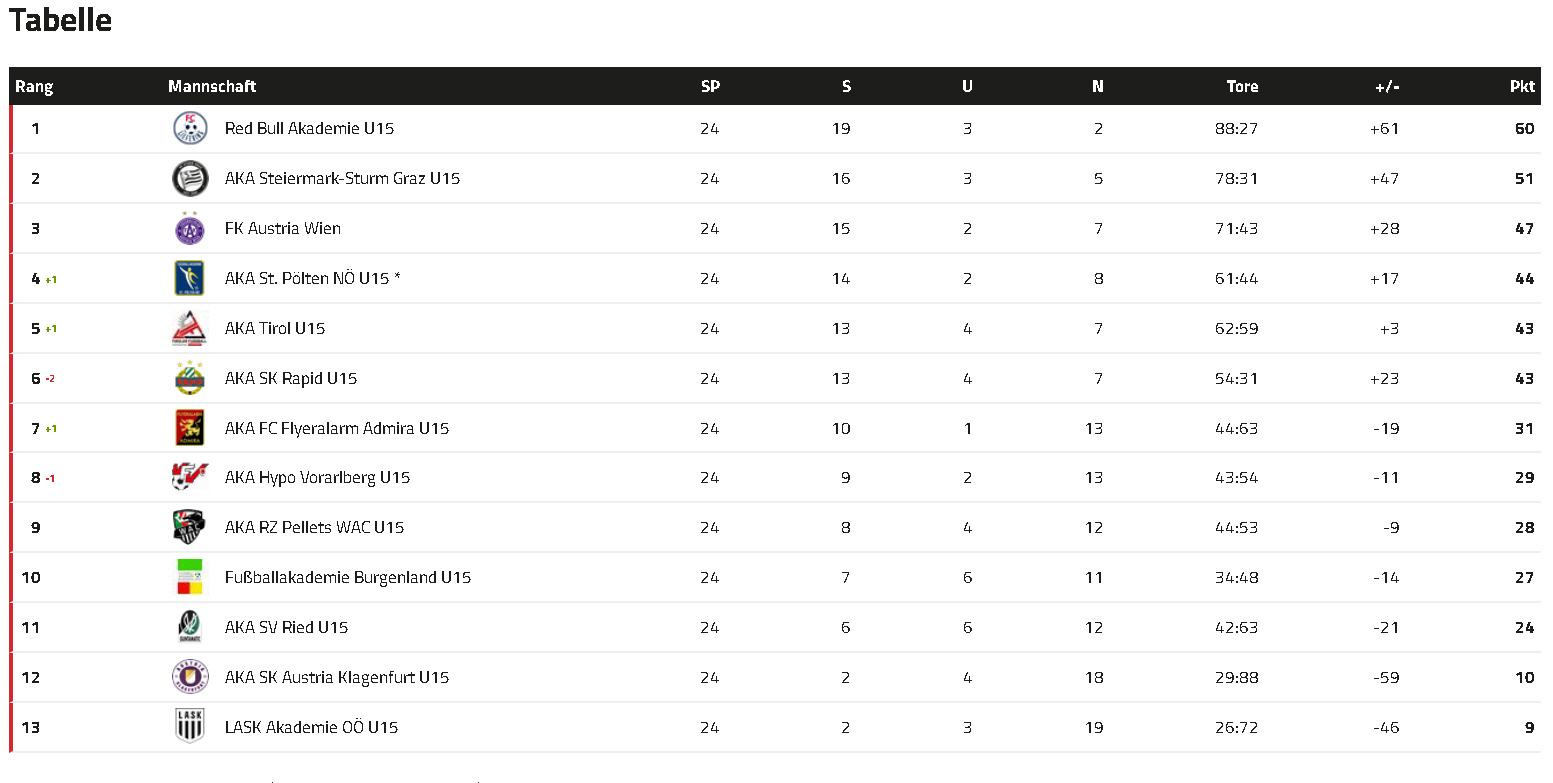Click the AKA Tirol U15 team logo
Screen dimensions: 1553x783
[190, 328]
